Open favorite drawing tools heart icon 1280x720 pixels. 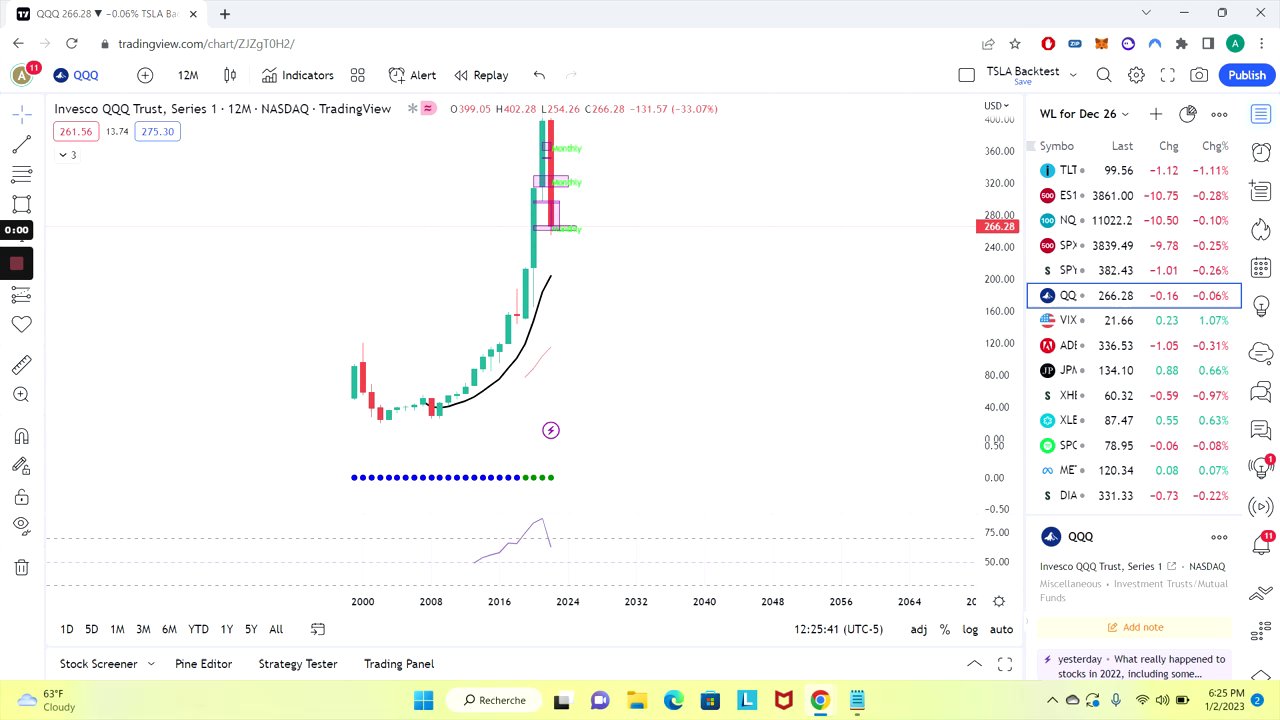[21, 324]
